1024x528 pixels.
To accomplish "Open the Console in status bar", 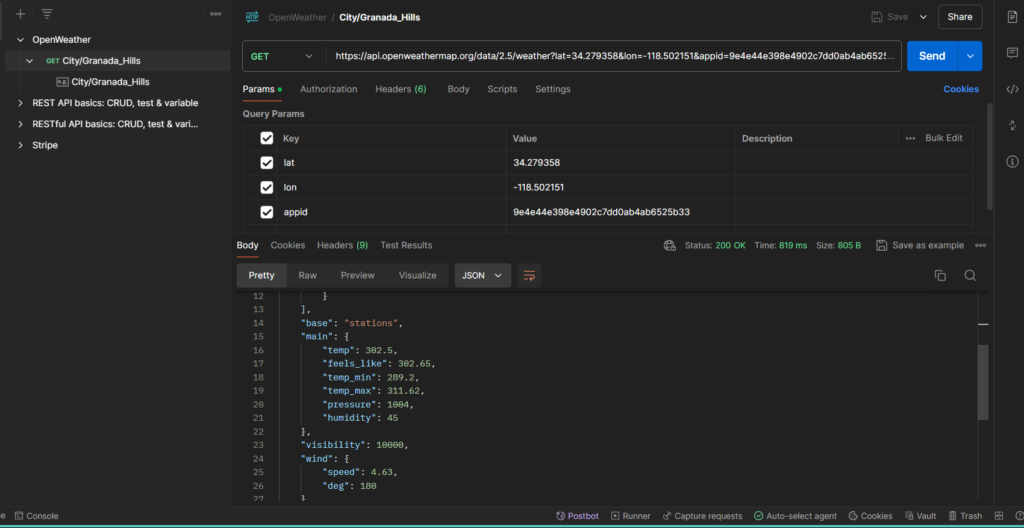I will [36, 516].
